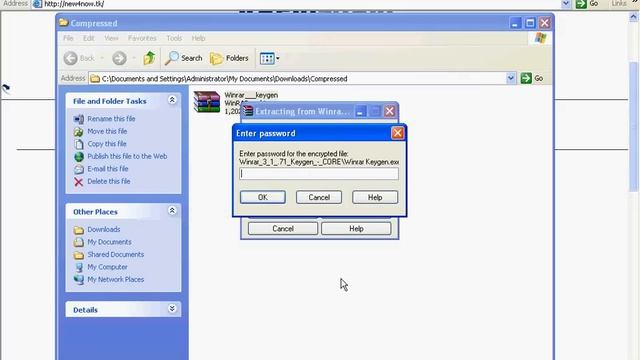Open Shared Documents link

(x=116, y=254)
